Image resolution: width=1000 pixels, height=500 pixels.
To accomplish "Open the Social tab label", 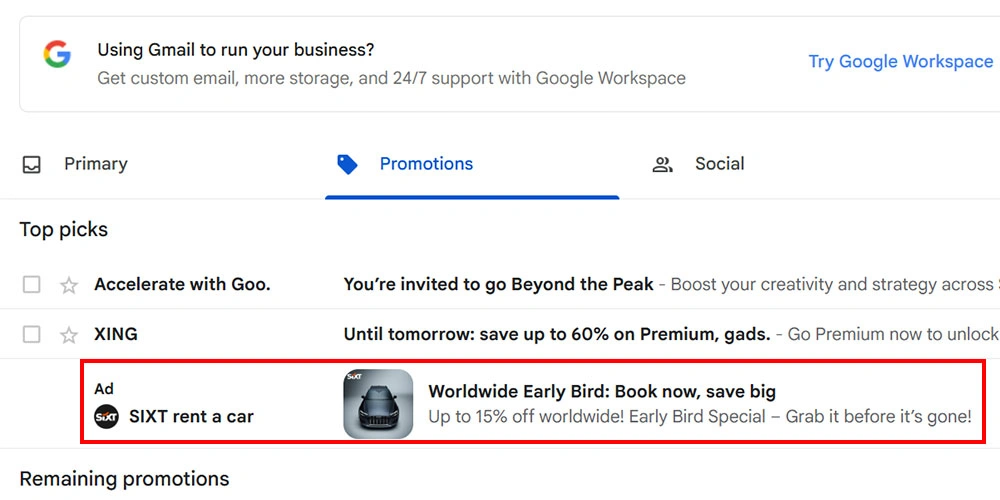I will click(720, 164).
